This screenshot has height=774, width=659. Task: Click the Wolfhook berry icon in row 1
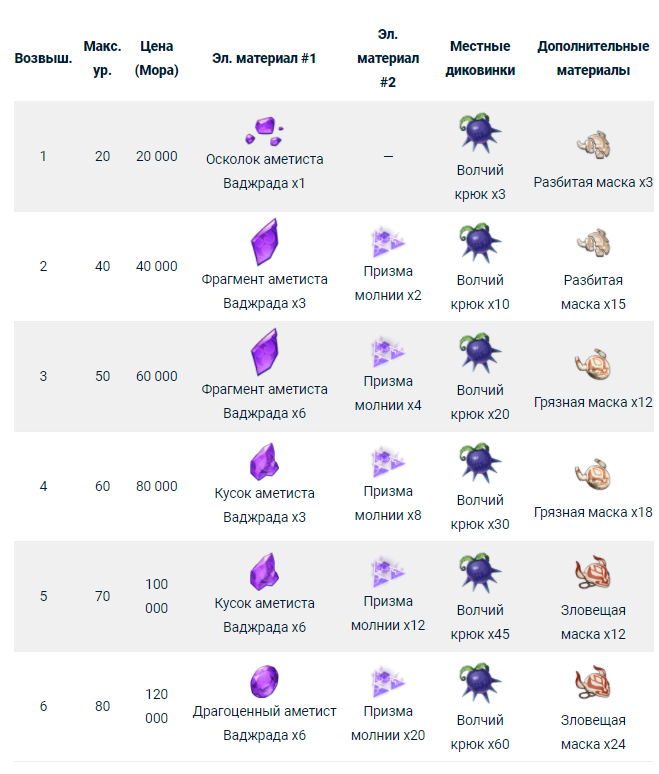coord(480,132)
